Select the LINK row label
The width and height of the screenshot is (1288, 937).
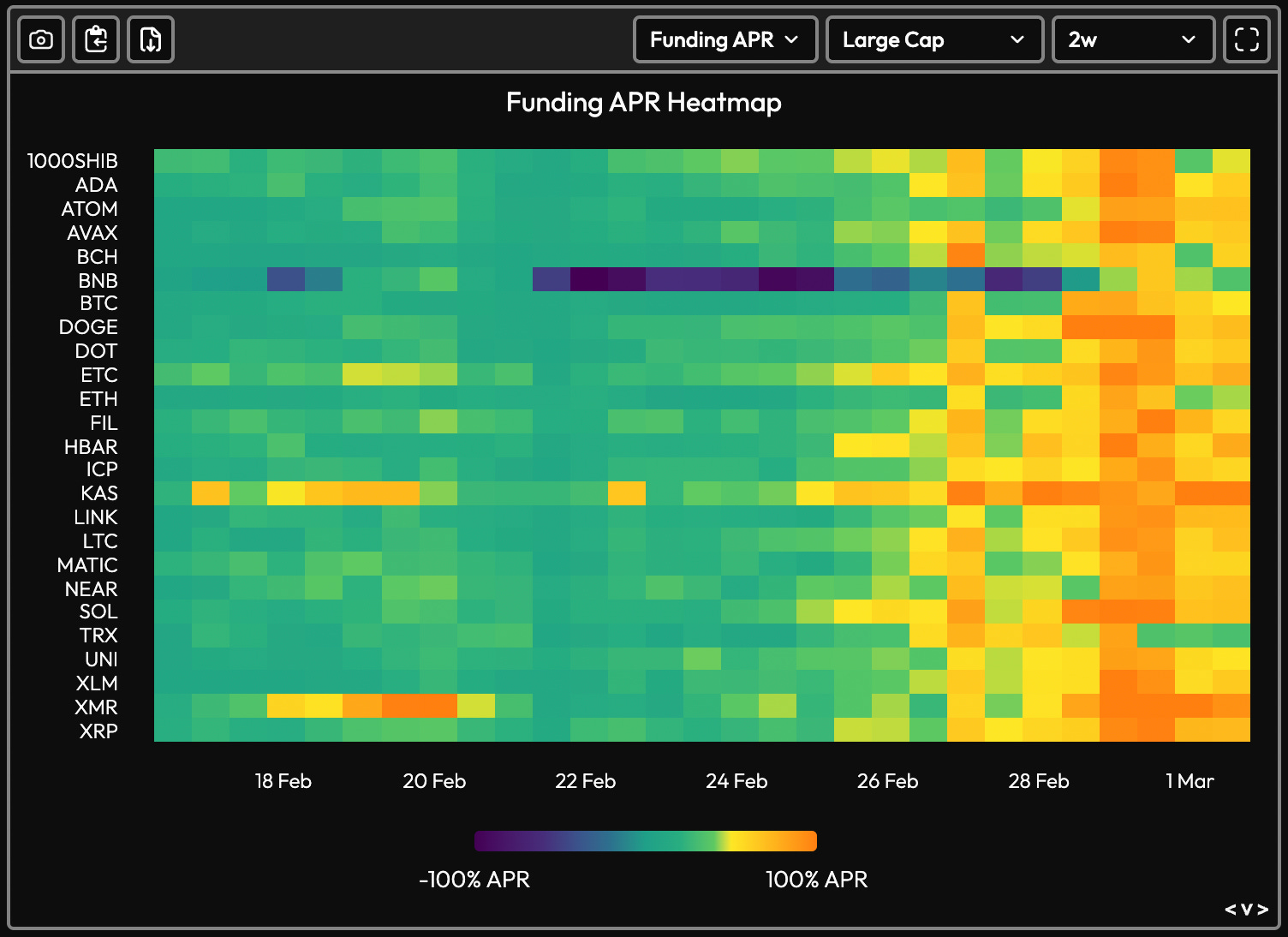click(x=96, y=517)
